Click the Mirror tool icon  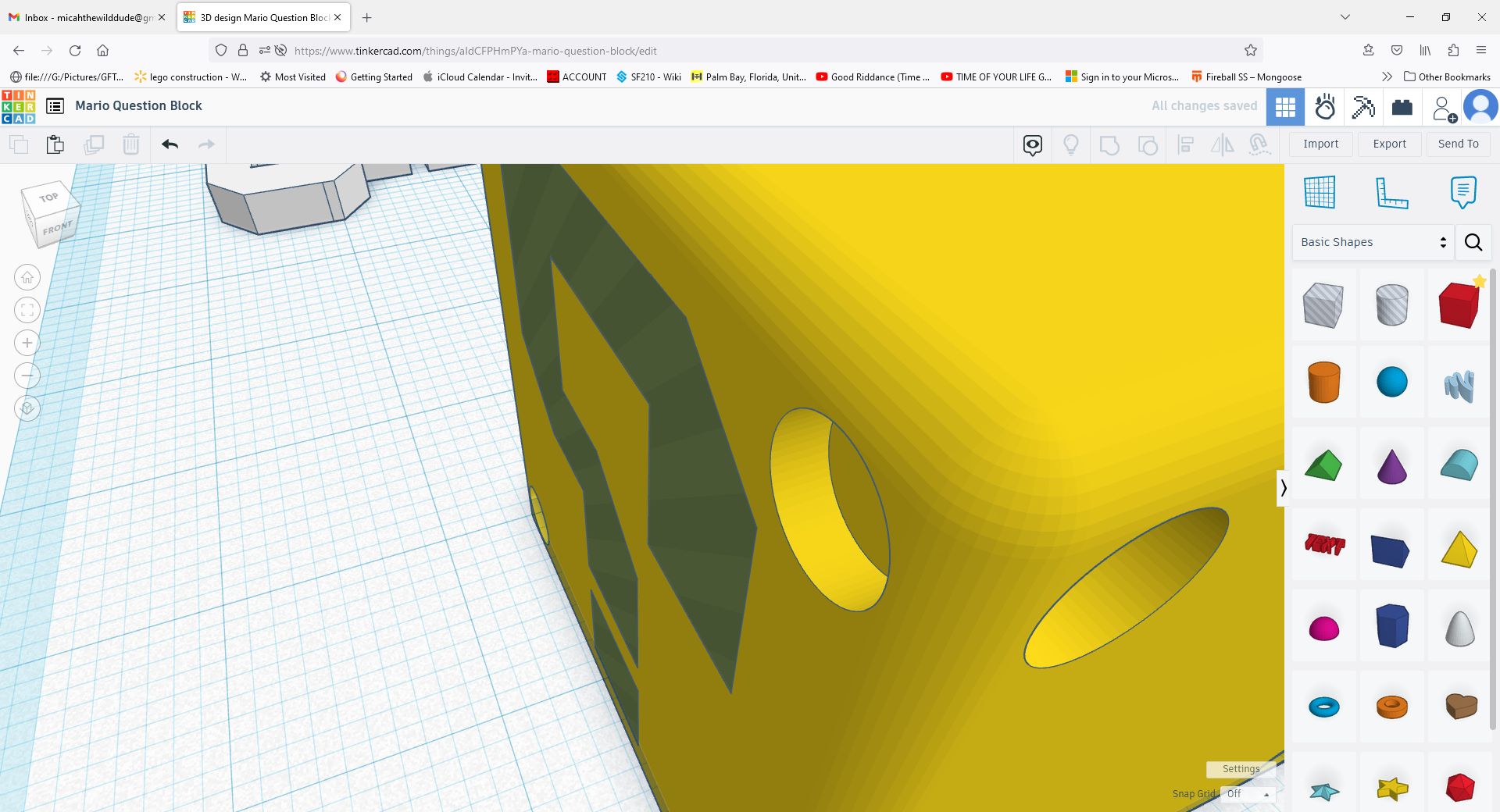tap(1223, 144)
